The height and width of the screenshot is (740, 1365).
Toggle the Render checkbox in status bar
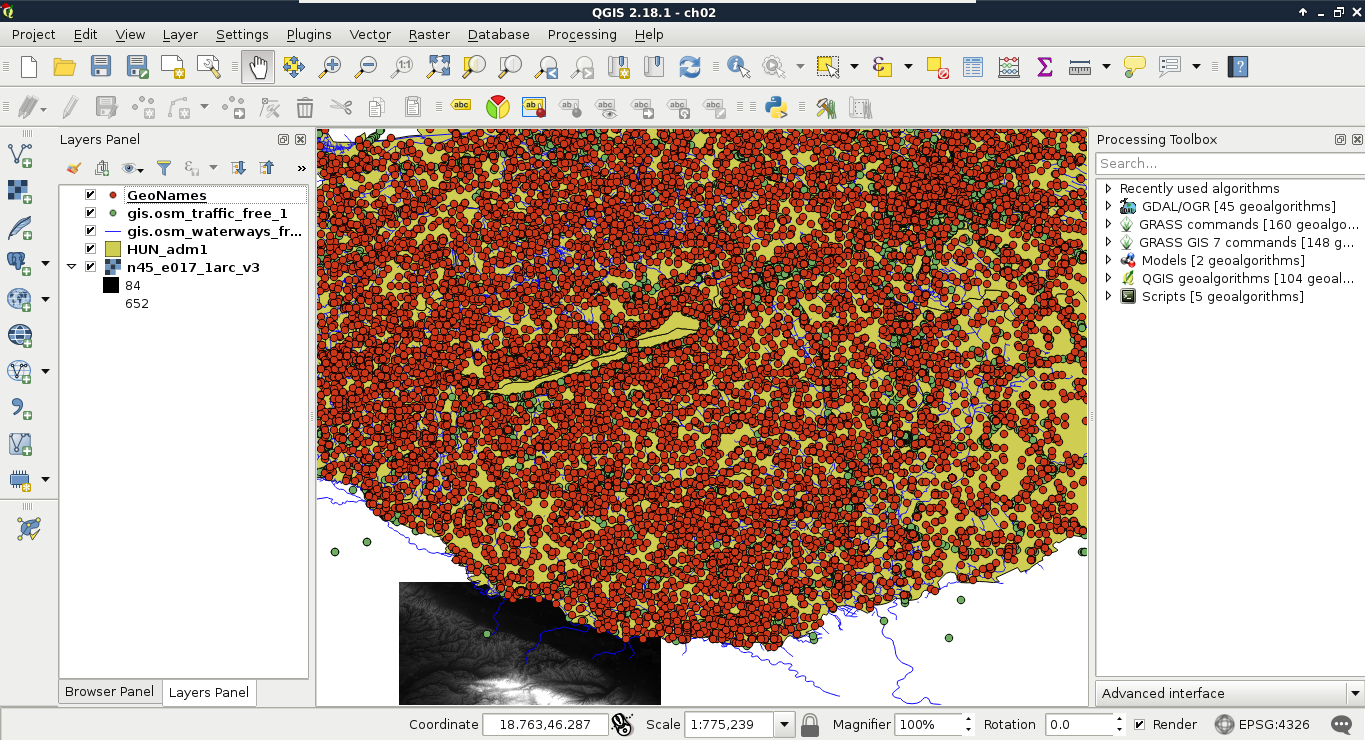pyautogui.click(x=1139, y=725)
